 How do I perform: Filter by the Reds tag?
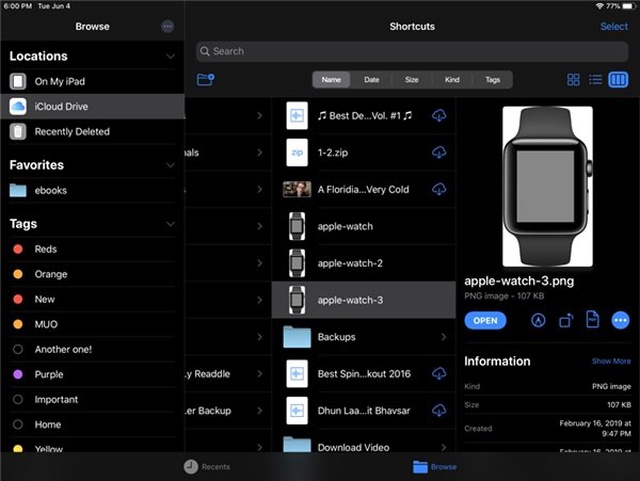pos(92,249)
